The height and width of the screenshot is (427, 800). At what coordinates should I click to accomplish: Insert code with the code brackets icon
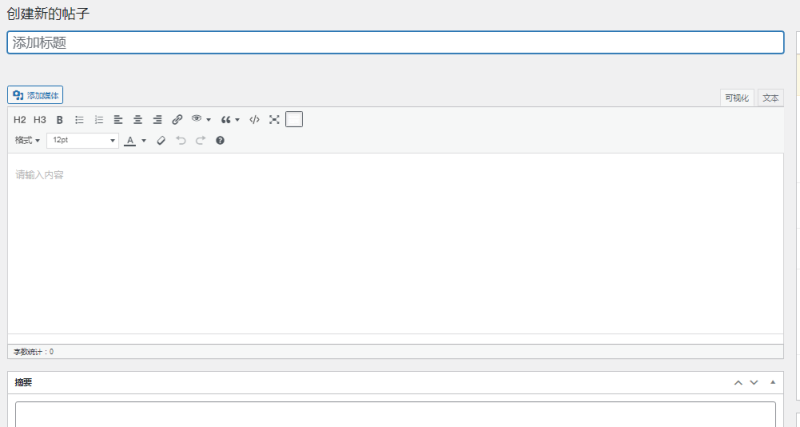254,120
